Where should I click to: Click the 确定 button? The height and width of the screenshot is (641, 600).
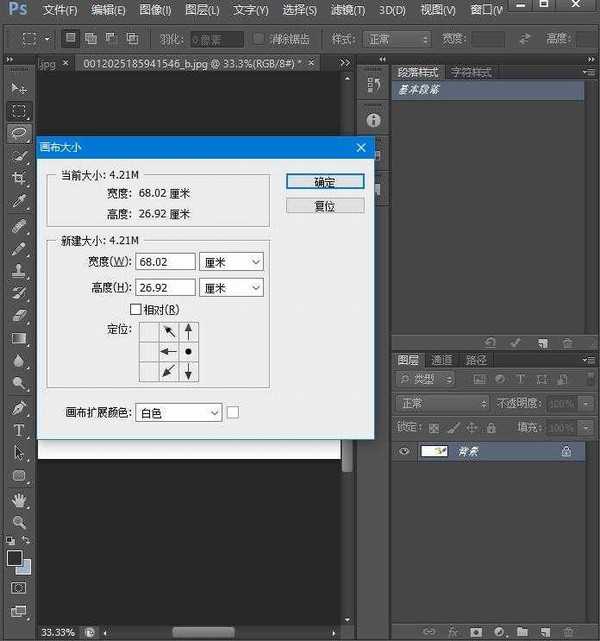(324, 182)
